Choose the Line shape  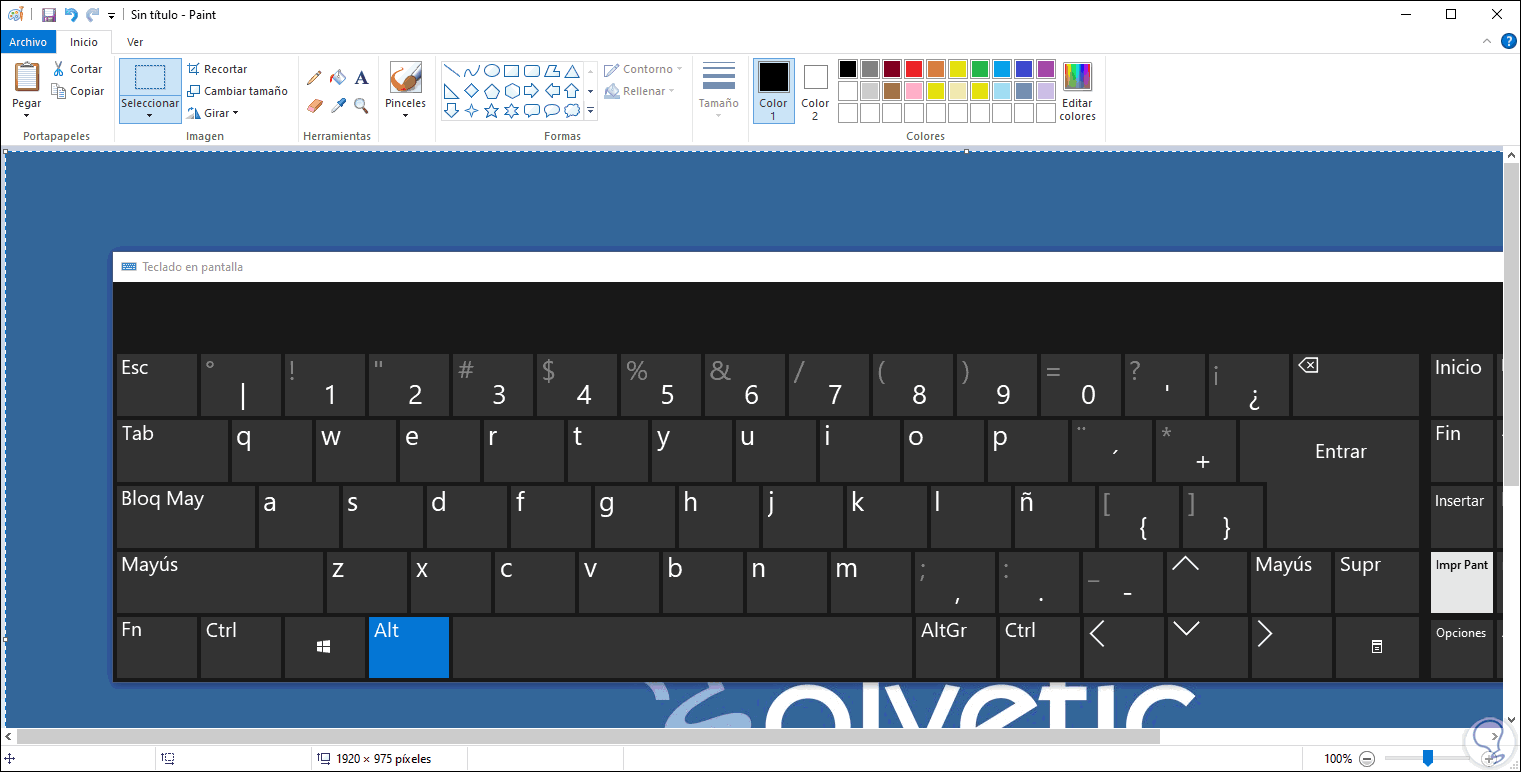pos(451,71)
